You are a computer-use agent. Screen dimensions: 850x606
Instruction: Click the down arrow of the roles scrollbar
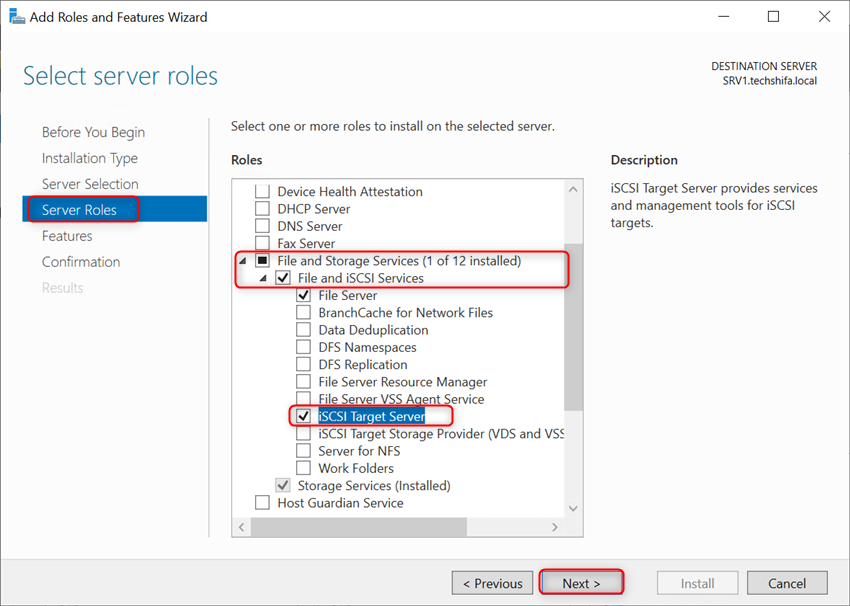tap(571, 508)
